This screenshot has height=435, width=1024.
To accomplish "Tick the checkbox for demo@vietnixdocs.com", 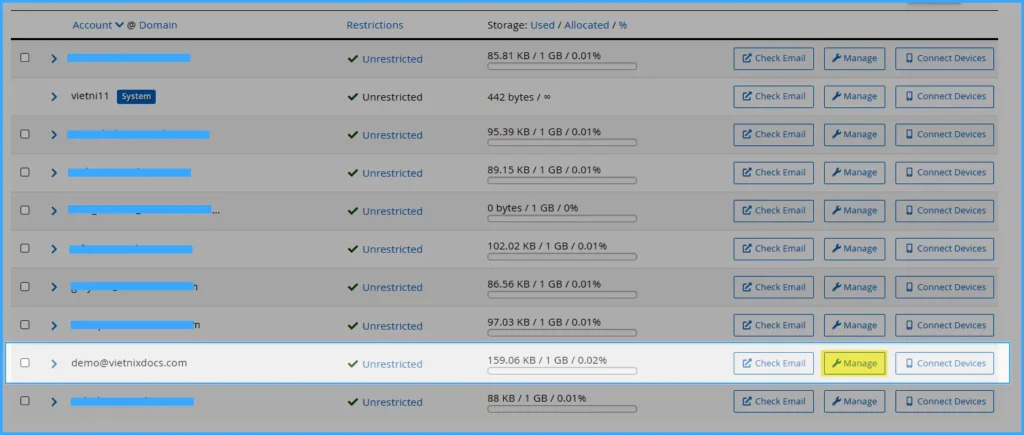I will 25,363.
